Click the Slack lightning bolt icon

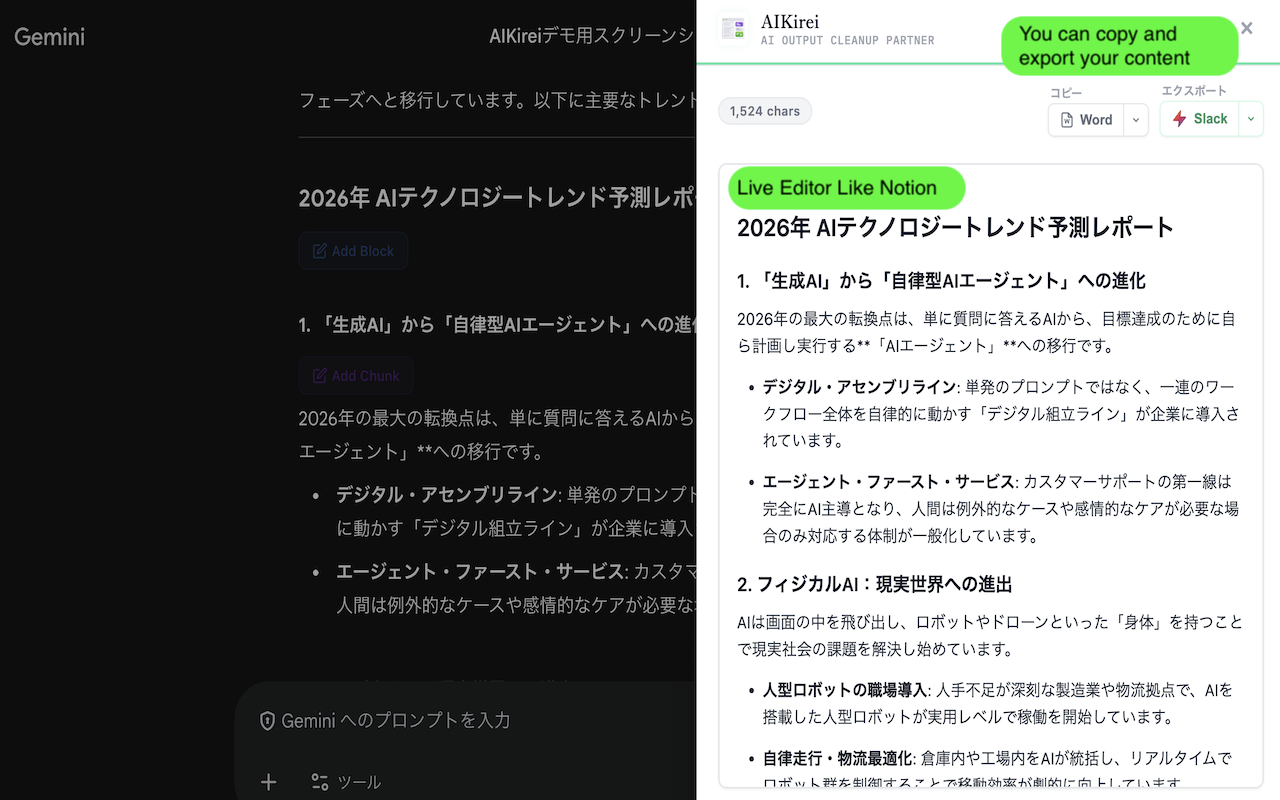pyautogui.click(x=1179, y=119)
